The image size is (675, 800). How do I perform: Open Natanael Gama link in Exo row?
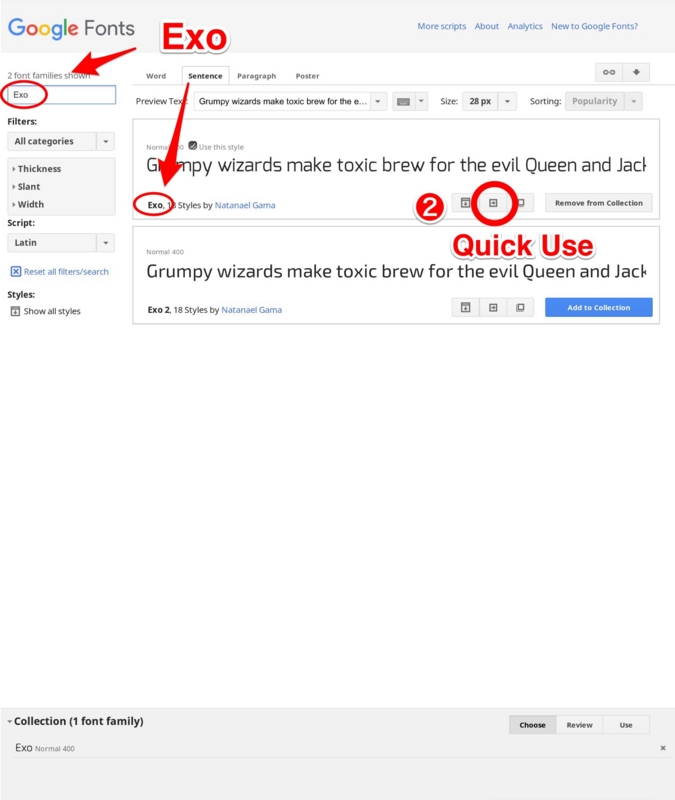pyautogui.click(x=245, y=205)
